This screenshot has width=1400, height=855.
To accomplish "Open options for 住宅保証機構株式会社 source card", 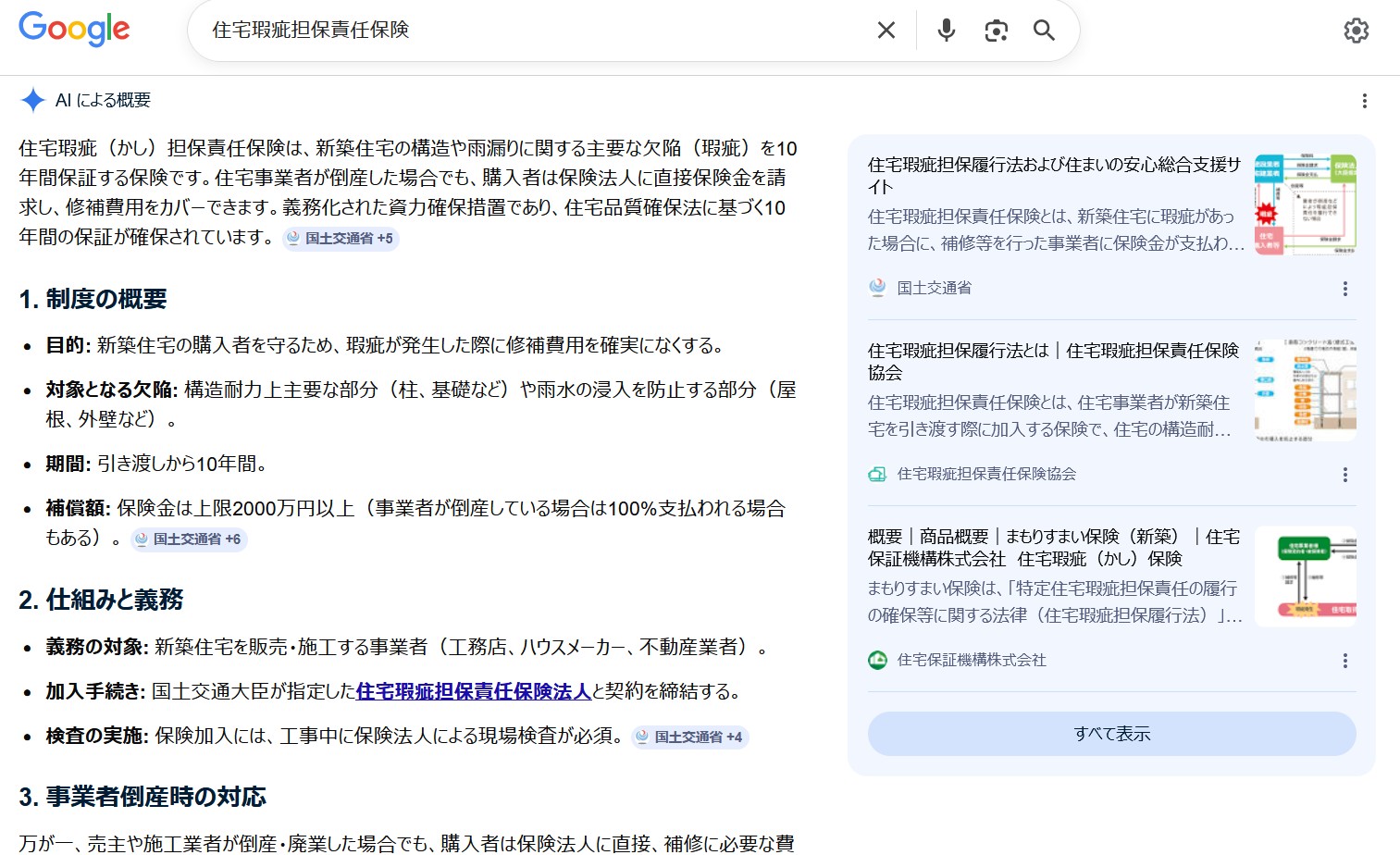I will click(1344, 661).
